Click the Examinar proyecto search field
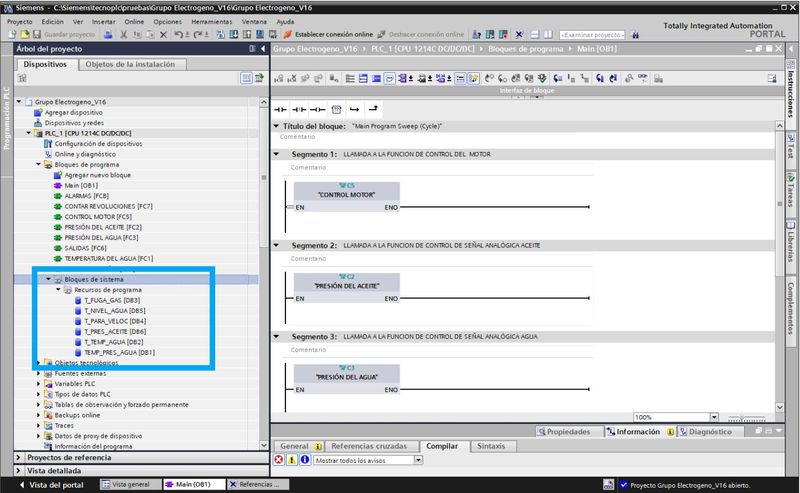The width and height of the screenshot is (800, 493). click(592, 35)
